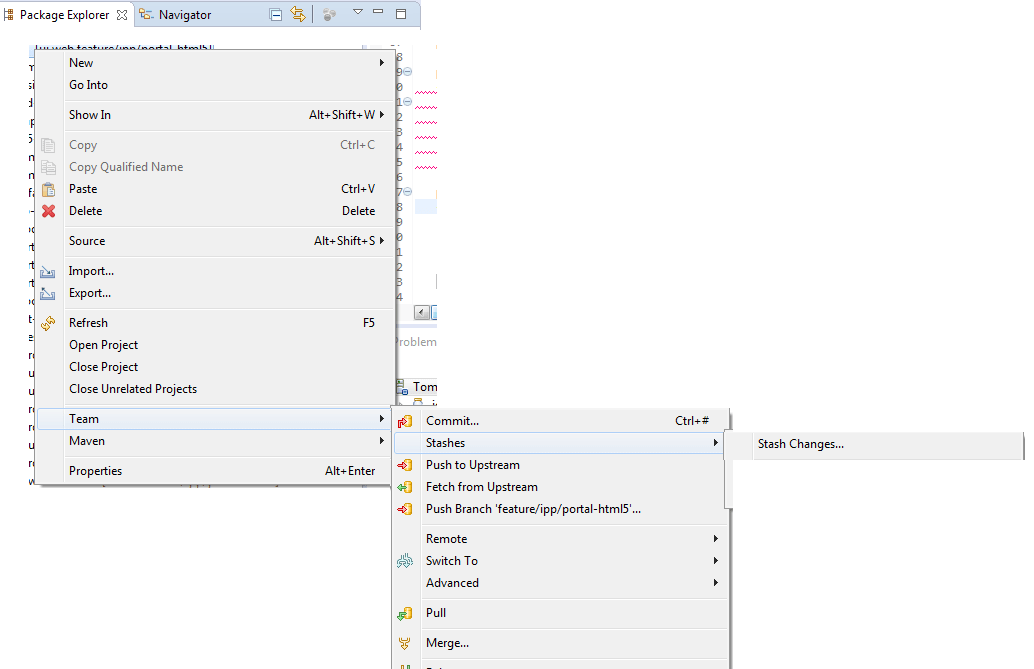The width and height of the screenshot is (1034, 669).
Task: Click the Export icon in the context menu
Action: point(50,293)
